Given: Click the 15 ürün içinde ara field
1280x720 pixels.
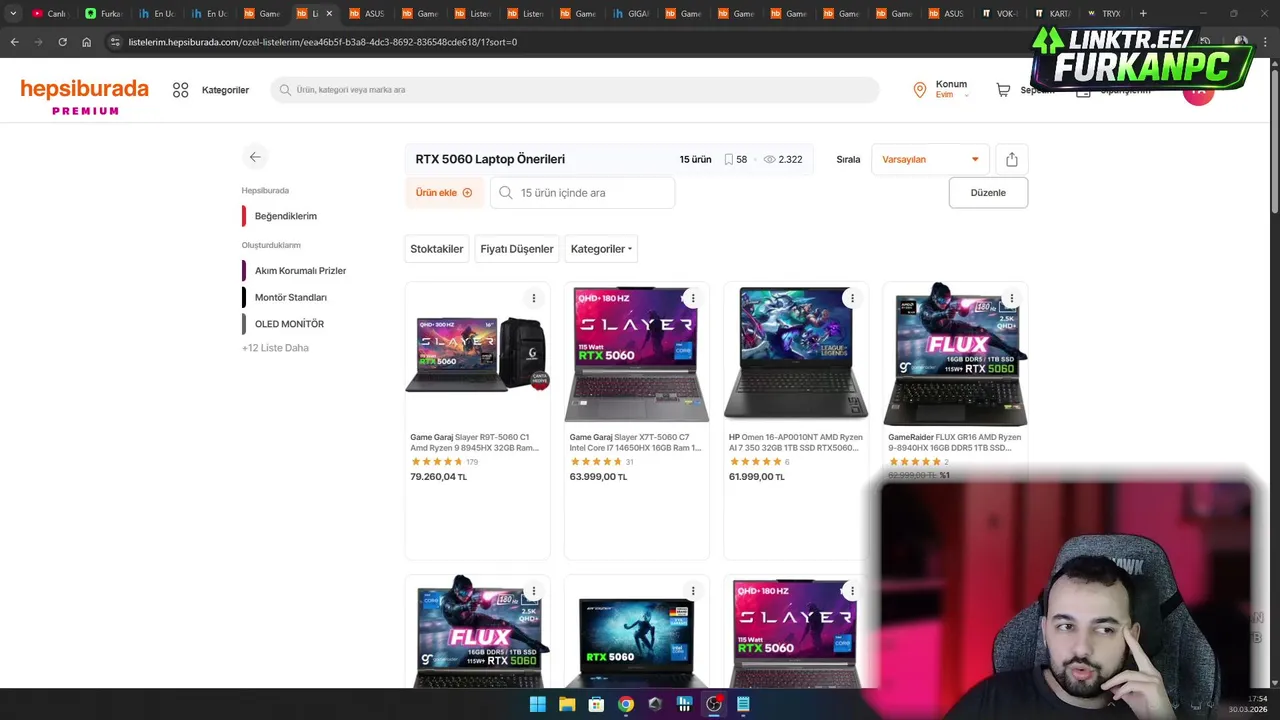Looking at the screenshot, I should 582,193.
